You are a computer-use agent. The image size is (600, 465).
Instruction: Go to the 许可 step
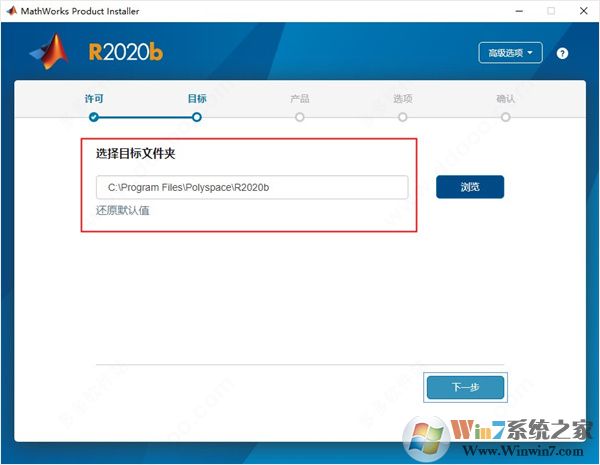coord(94,99)
